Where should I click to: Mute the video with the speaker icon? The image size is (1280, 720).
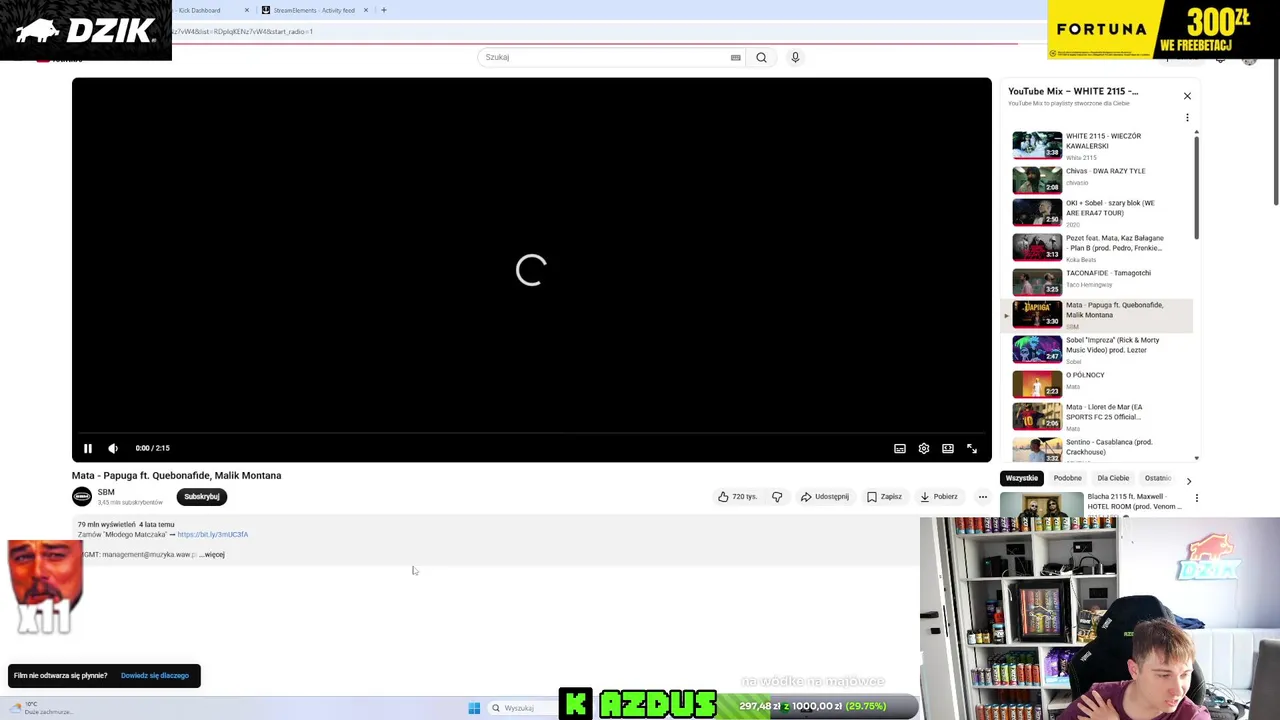point(113,449)
